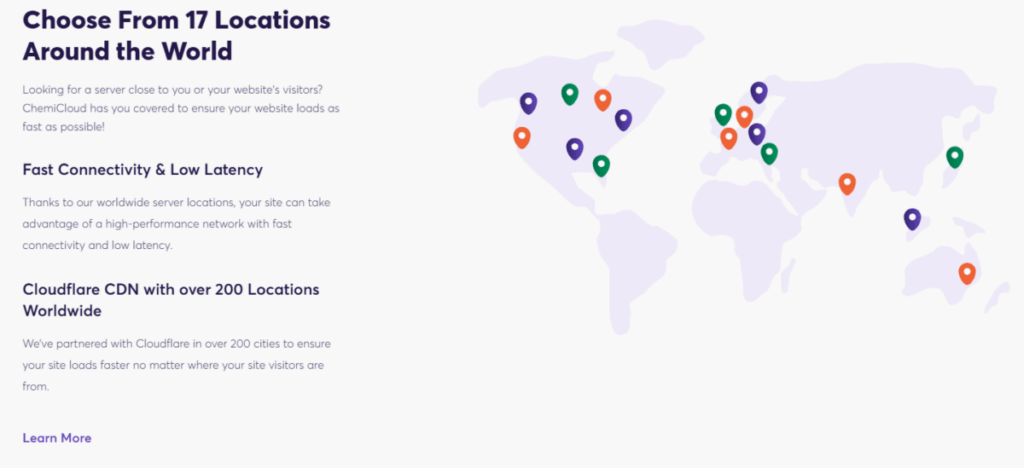Click the orange pin over France

pyautogui.click(x=729, y=138)
